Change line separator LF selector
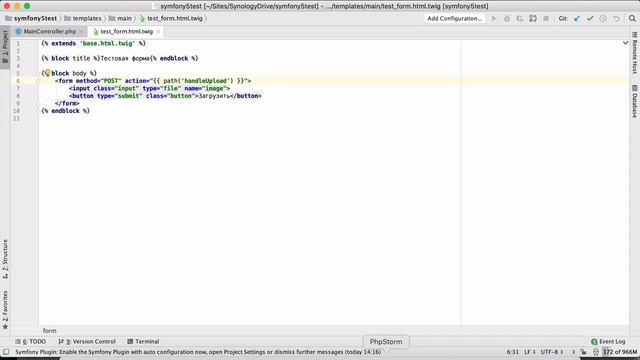The image size is (640, 360). click(x=529, y=352)
